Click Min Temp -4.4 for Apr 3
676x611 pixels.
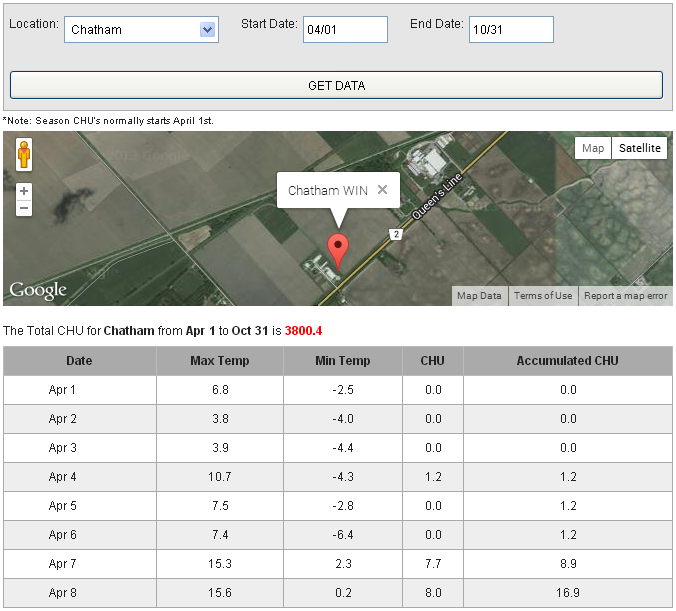[343, 448]
